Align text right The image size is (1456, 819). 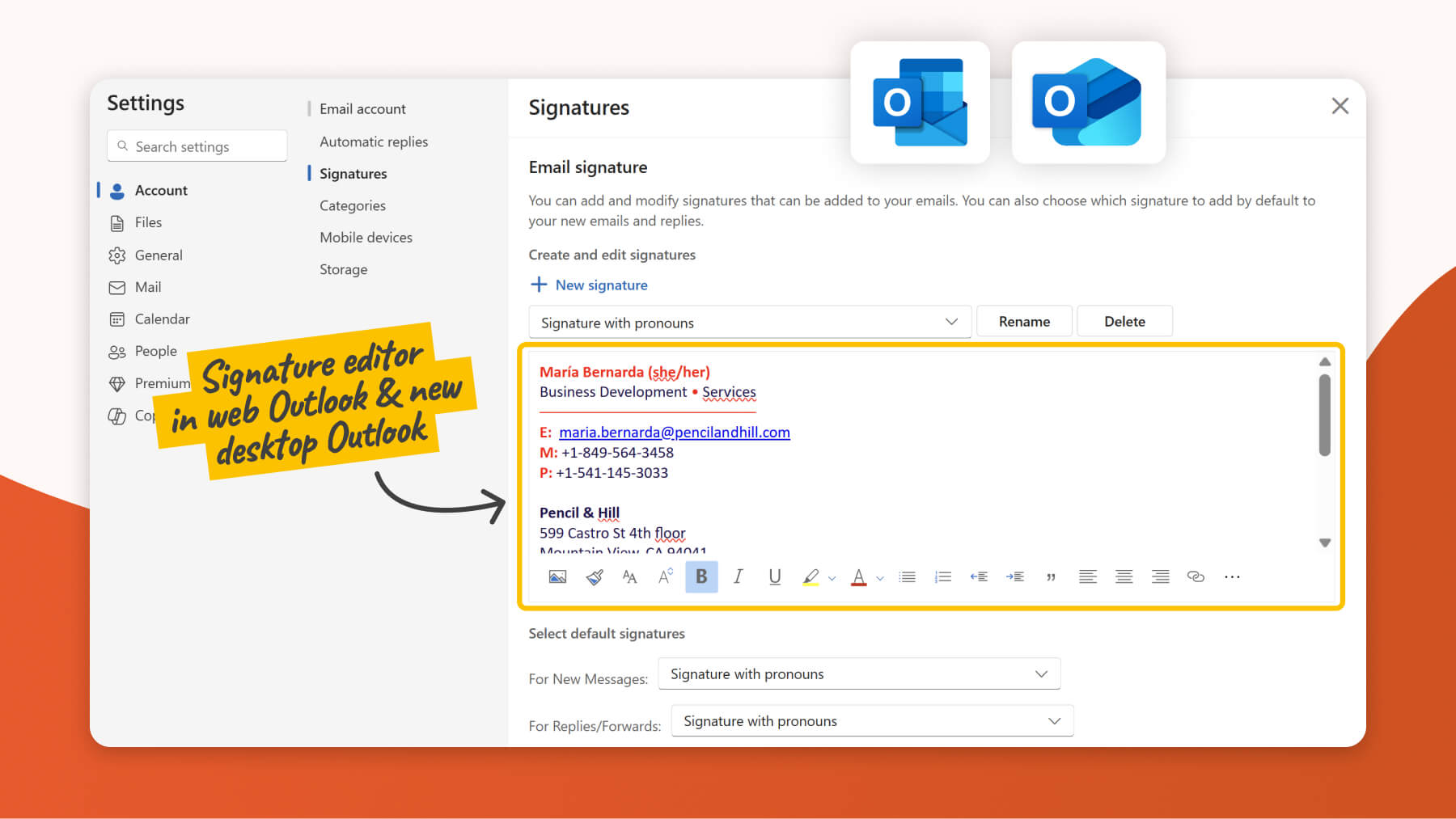pyautogui.click(x=1161, y=576)
